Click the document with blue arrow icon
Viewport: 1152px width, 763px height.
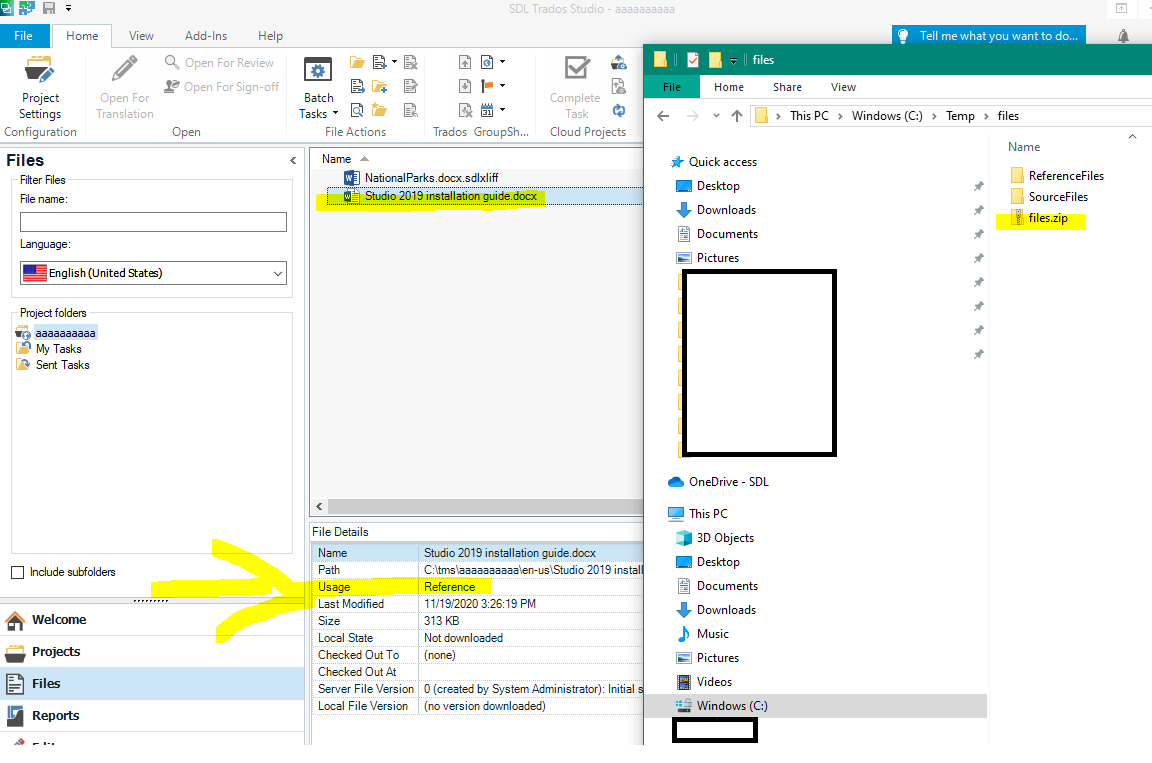point(357,87)
